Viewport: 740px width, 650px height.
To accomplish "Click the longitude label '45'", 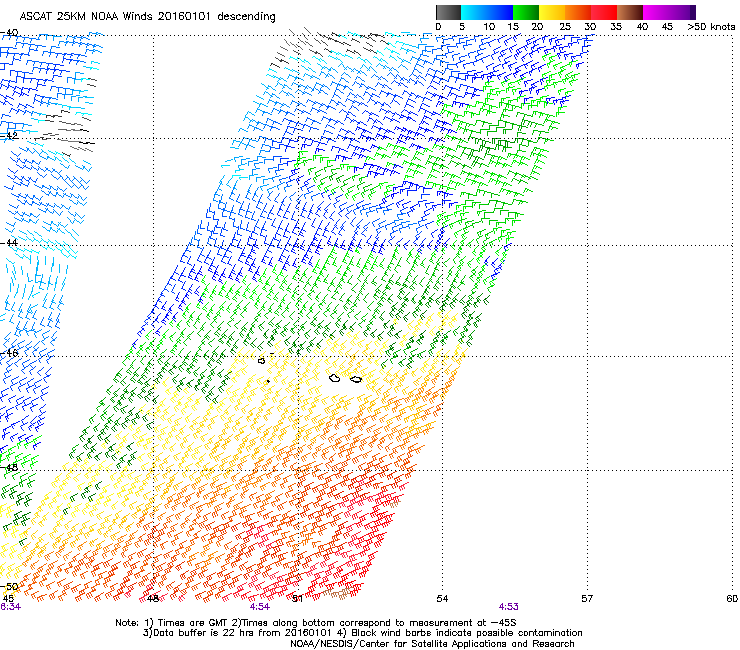I will click(x=8, y=599).
